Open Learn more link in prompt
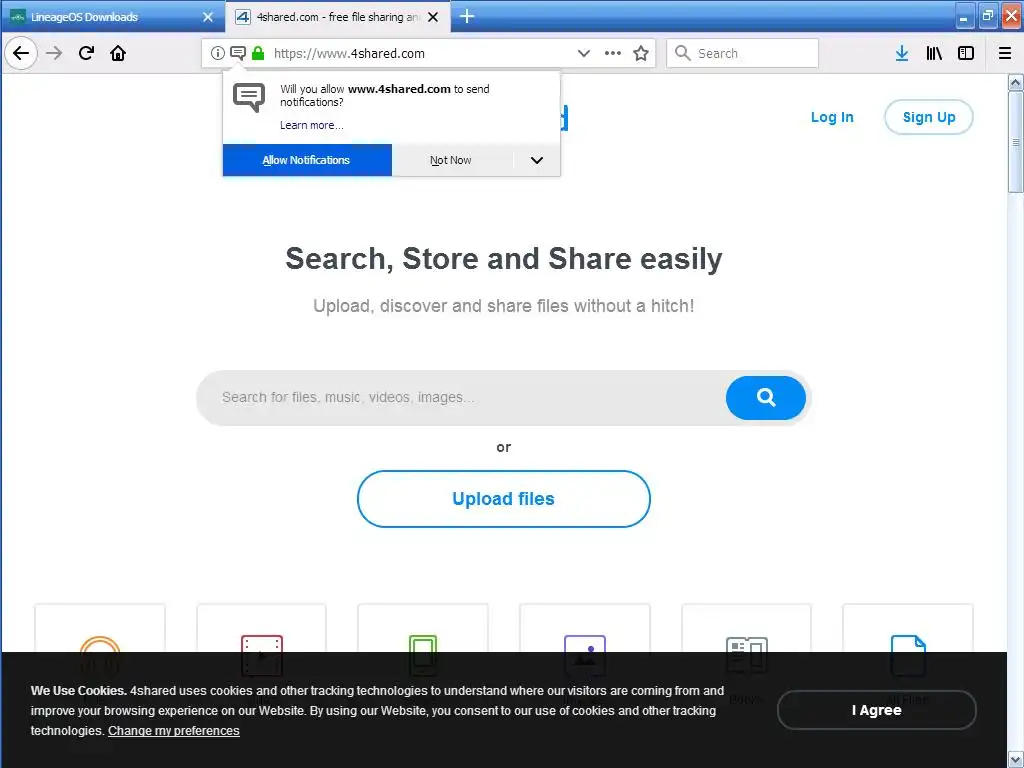 pos(312,125)
